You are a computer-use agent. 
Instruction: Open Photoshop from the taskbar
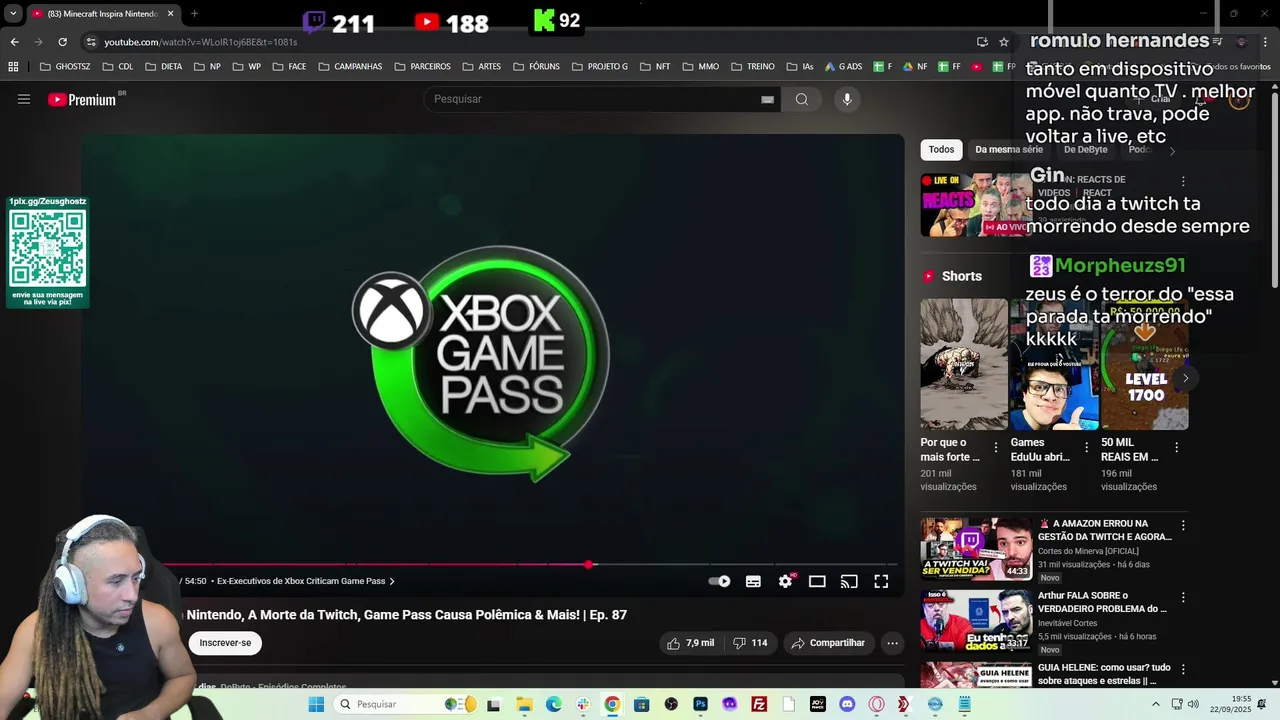[x=700, y=704]
